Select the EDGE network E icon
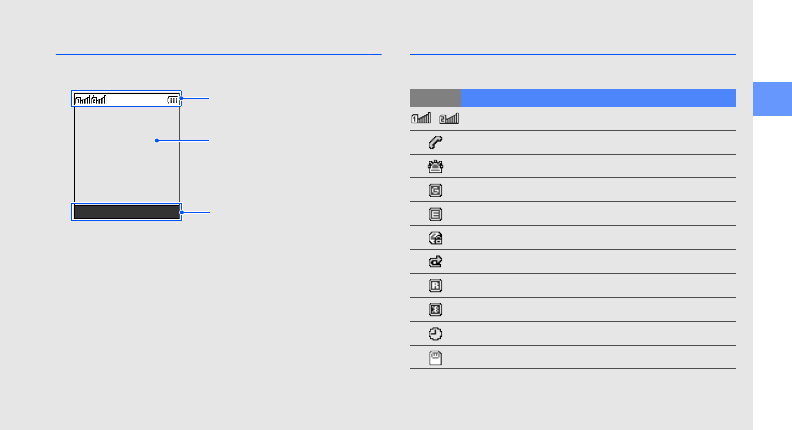The height and width of the screenshot is (430, 792). click(435, 214)
